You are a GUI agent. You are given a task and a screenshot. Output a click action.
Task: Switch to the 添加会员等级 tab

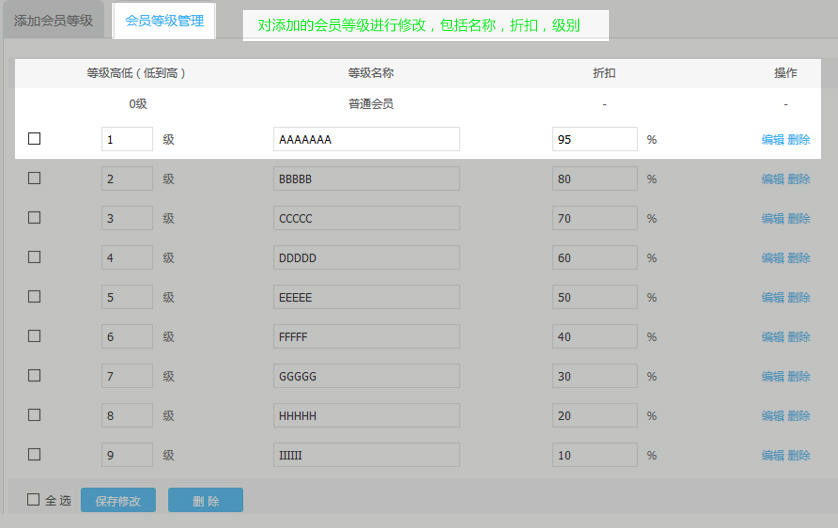click(x=53, y=21)
